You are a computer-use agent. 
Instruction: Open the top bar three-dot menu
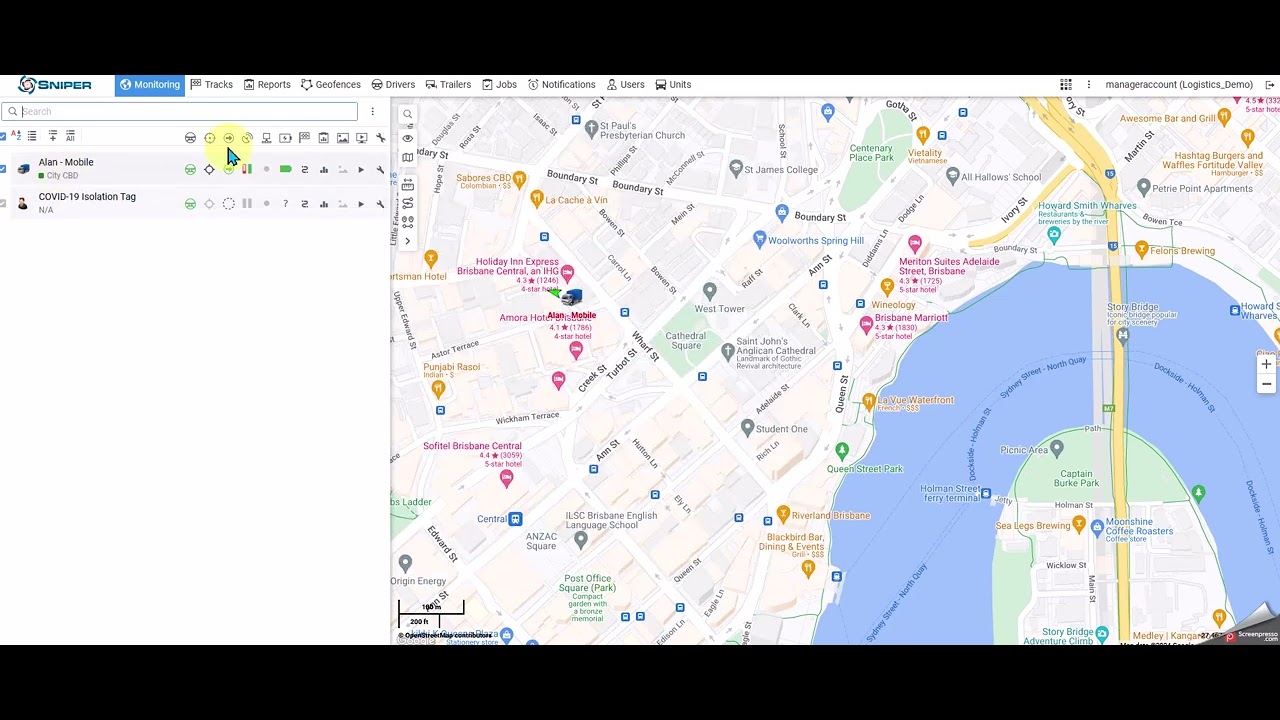point(1089,85)
